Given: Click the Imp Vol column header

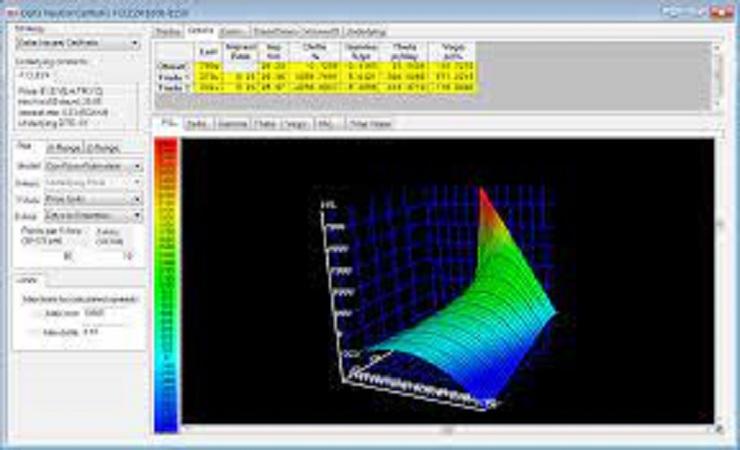Looking at the screenshot, I should click(274, 51).
